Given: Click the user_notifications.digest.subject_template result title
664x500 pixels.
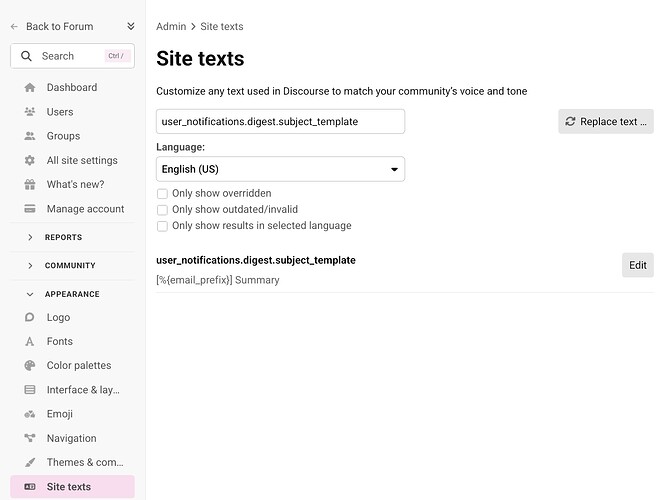Looking at the screenshot, I should coord(256,260).
